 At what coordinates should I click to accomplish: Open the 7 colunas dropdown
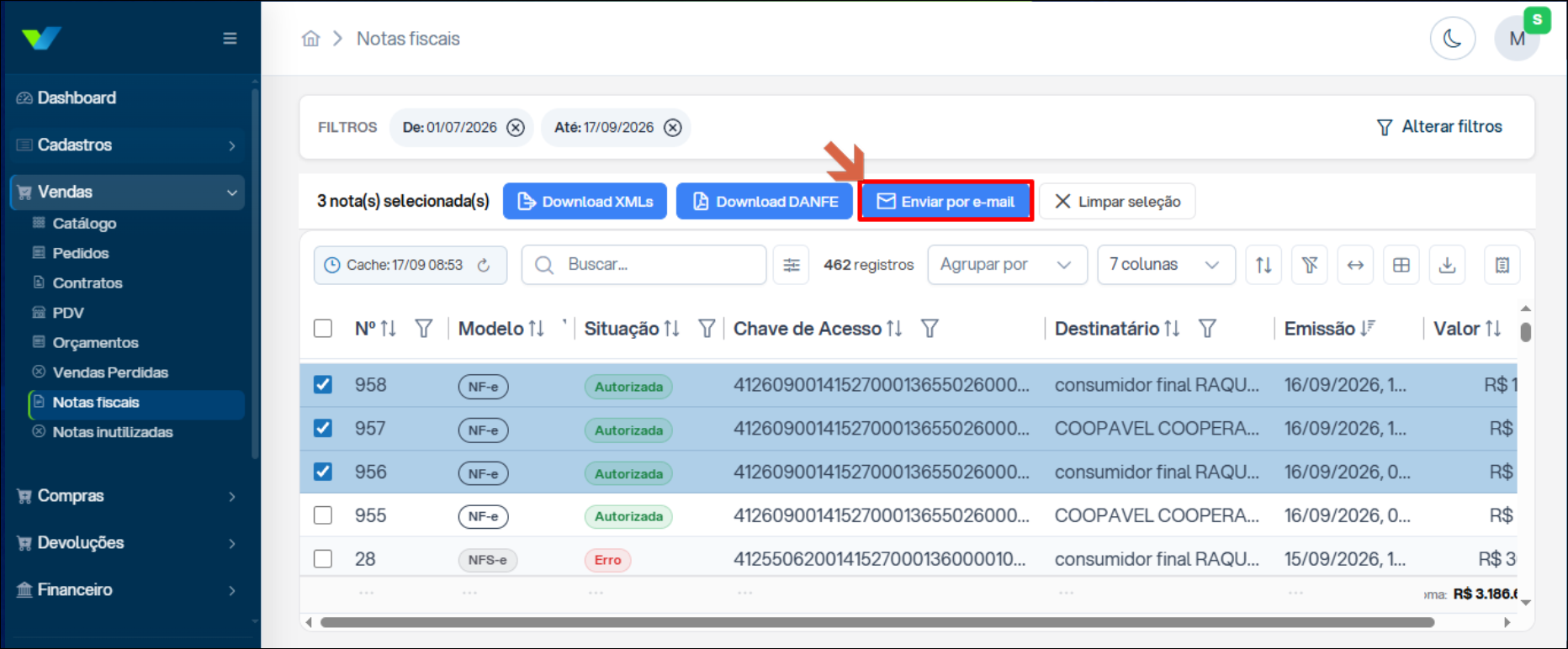pyautogui.click(x=1166, y=265)
